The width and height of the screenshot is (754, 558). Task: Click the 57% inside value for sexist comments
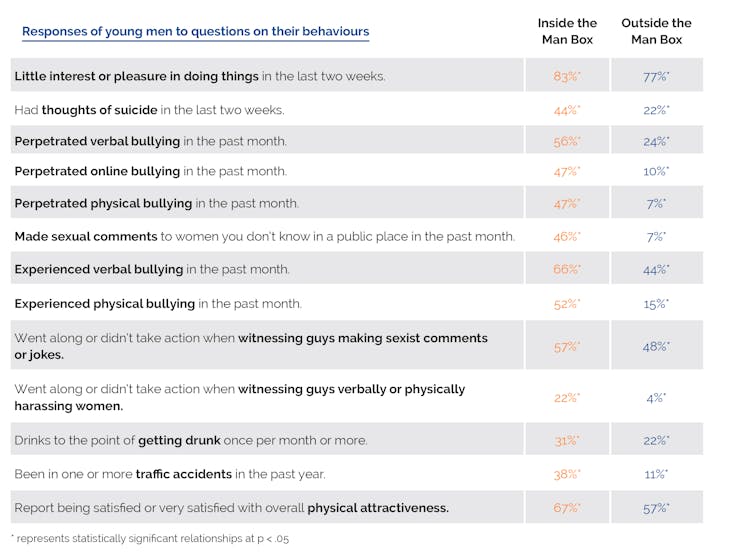566,347
